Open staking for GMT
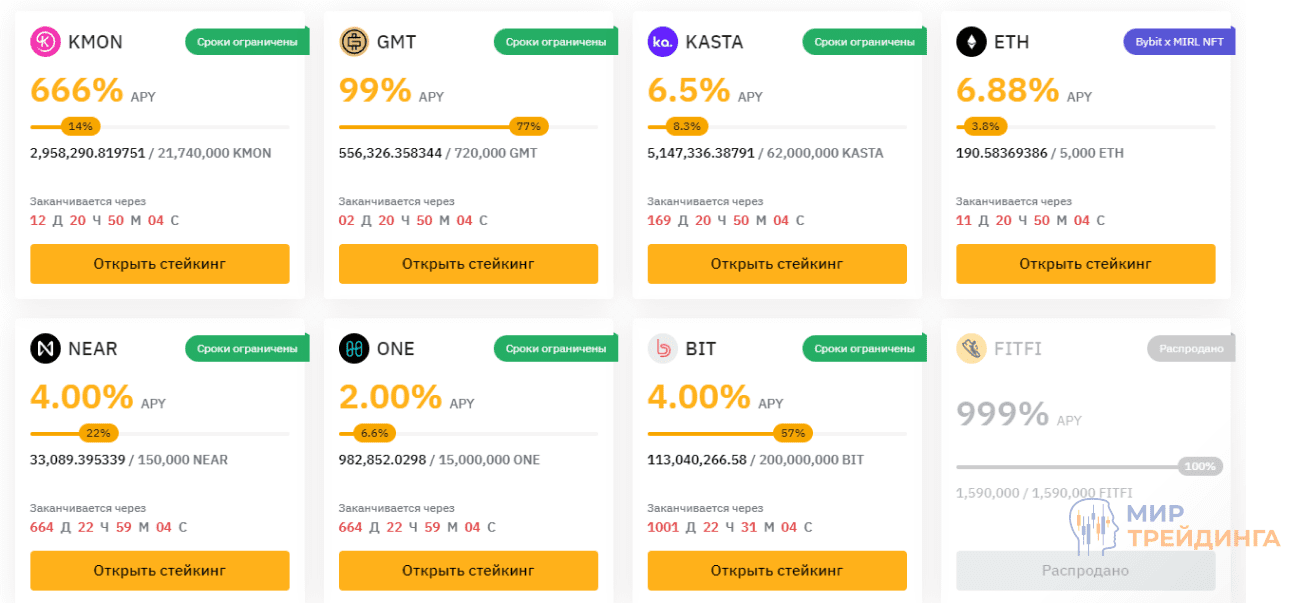 click(x=468, y=264)
